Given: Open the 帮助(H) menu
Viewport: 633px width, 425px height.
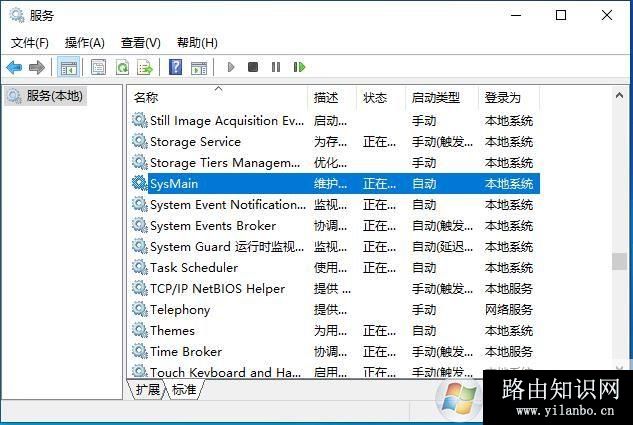Looking at the screenshot, I should point(197,42).
